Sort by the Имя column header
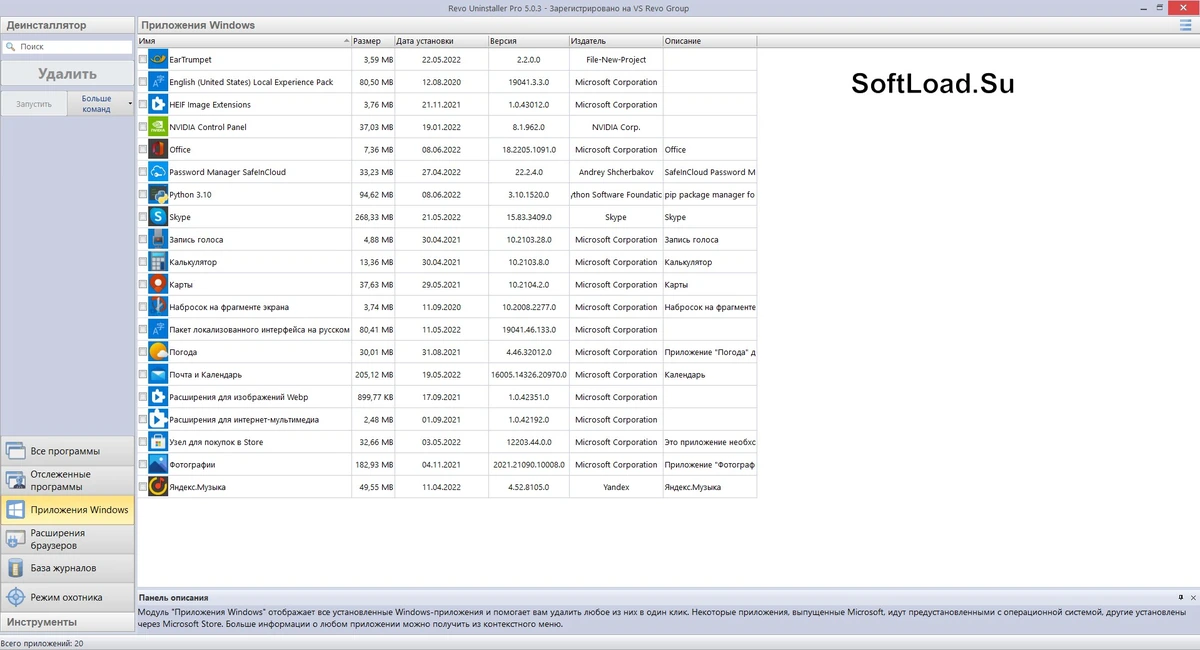Viewport: 1200px width, 650px height. pos(244,41)
